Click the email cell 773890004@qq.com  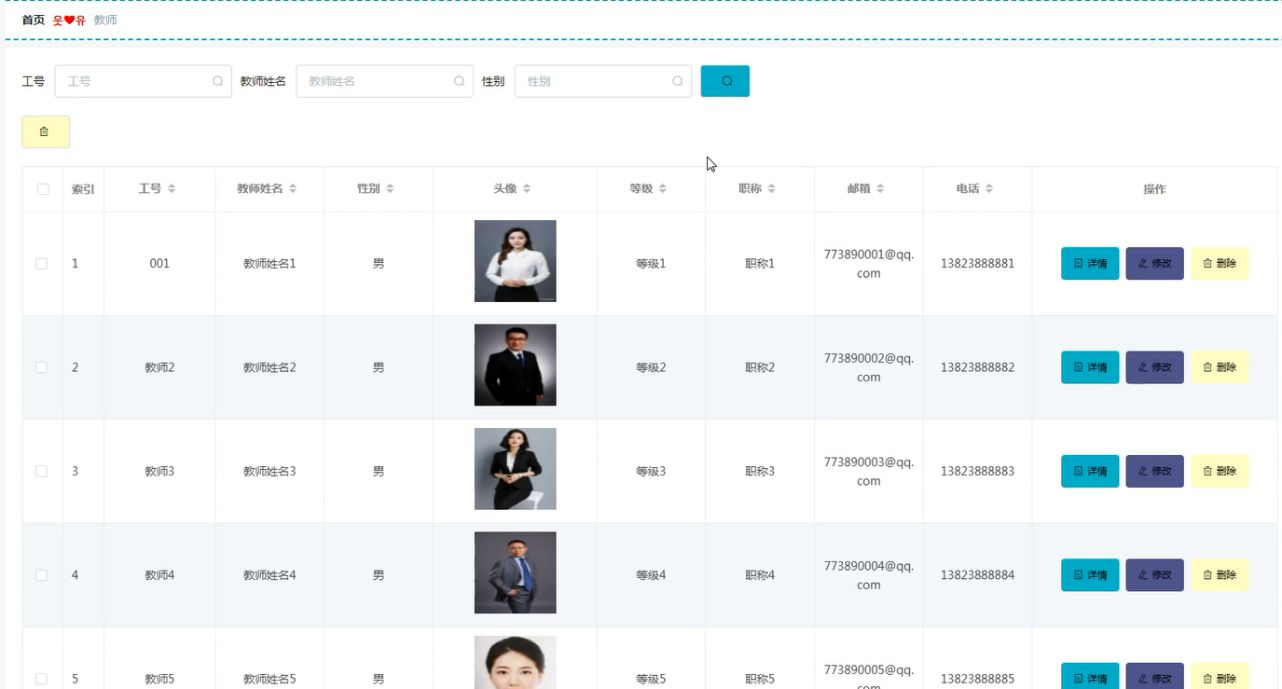tap(869, 575)
